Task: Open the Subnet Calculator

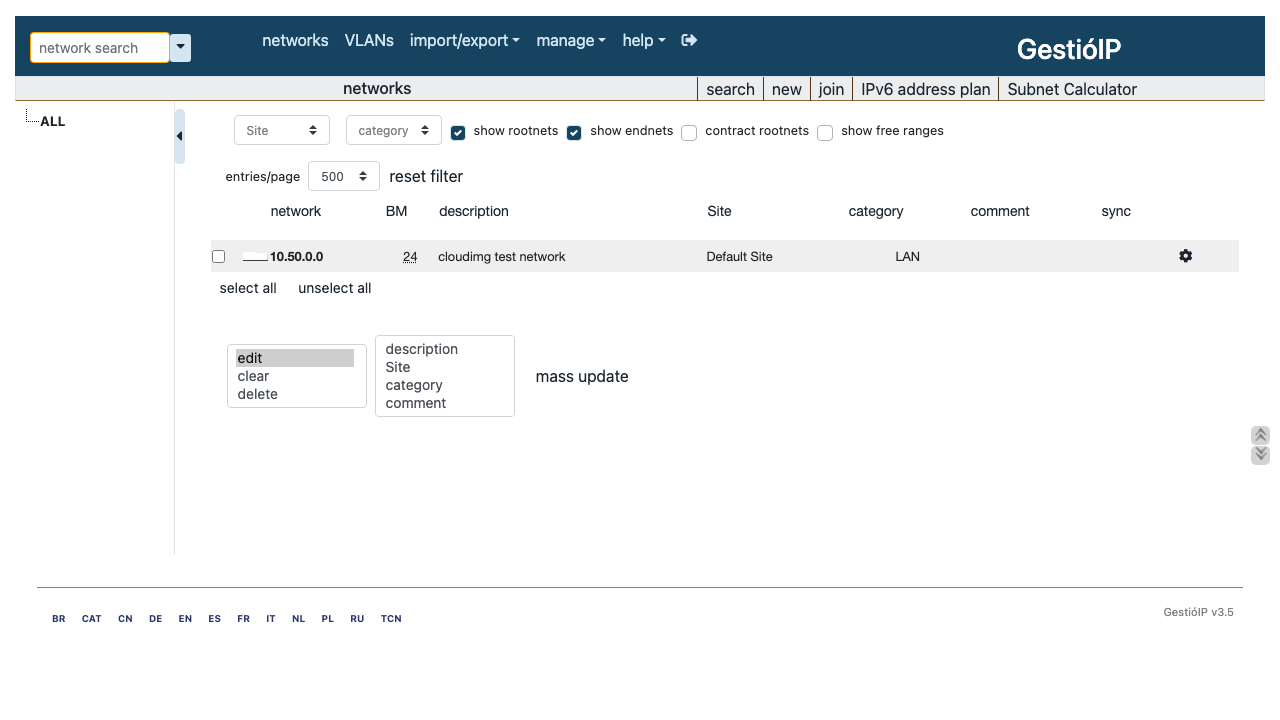Action: [1072, 89]
